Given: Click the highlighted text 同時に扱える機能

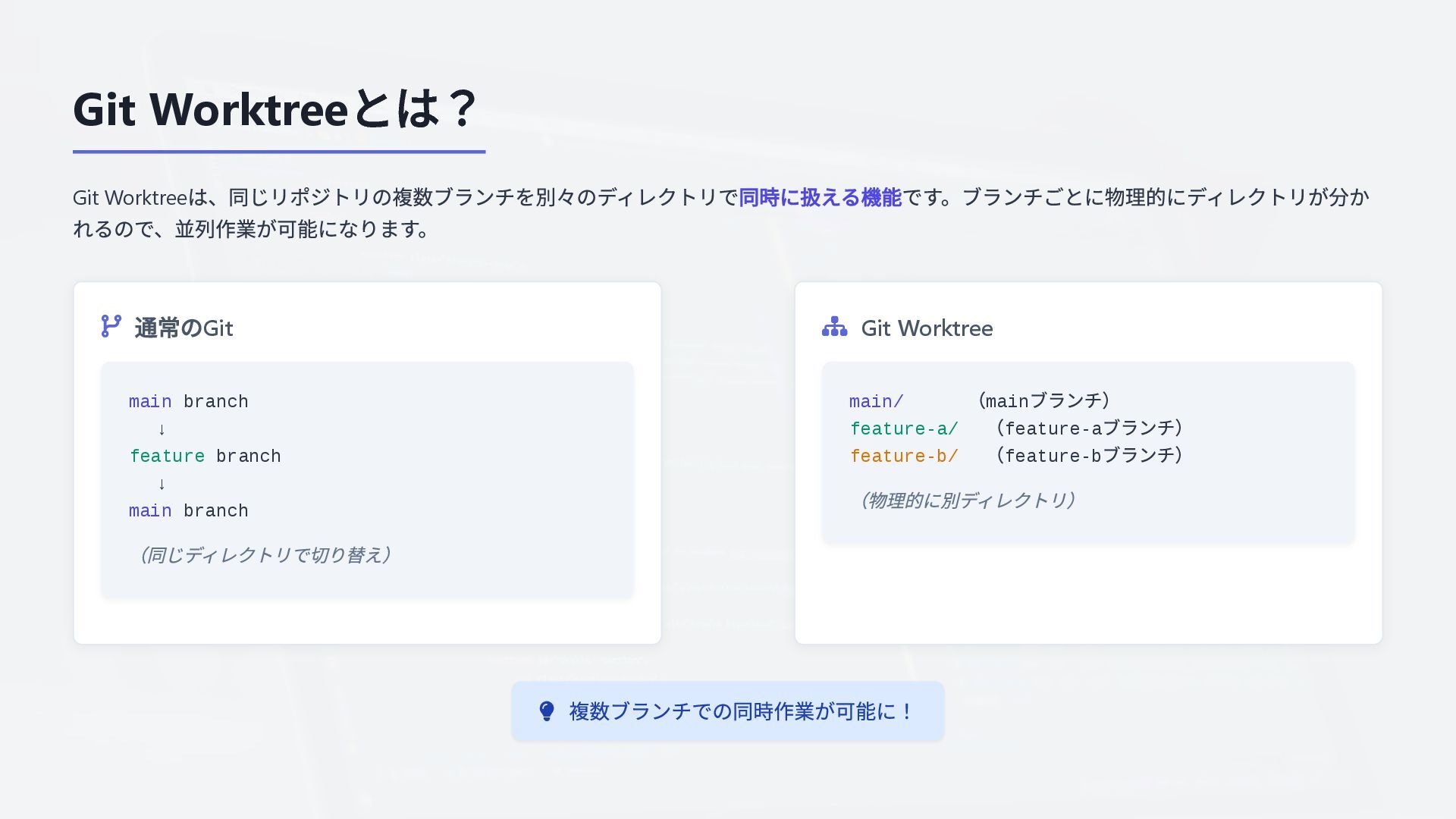Looking at the screenshot, I should point(820,198).
